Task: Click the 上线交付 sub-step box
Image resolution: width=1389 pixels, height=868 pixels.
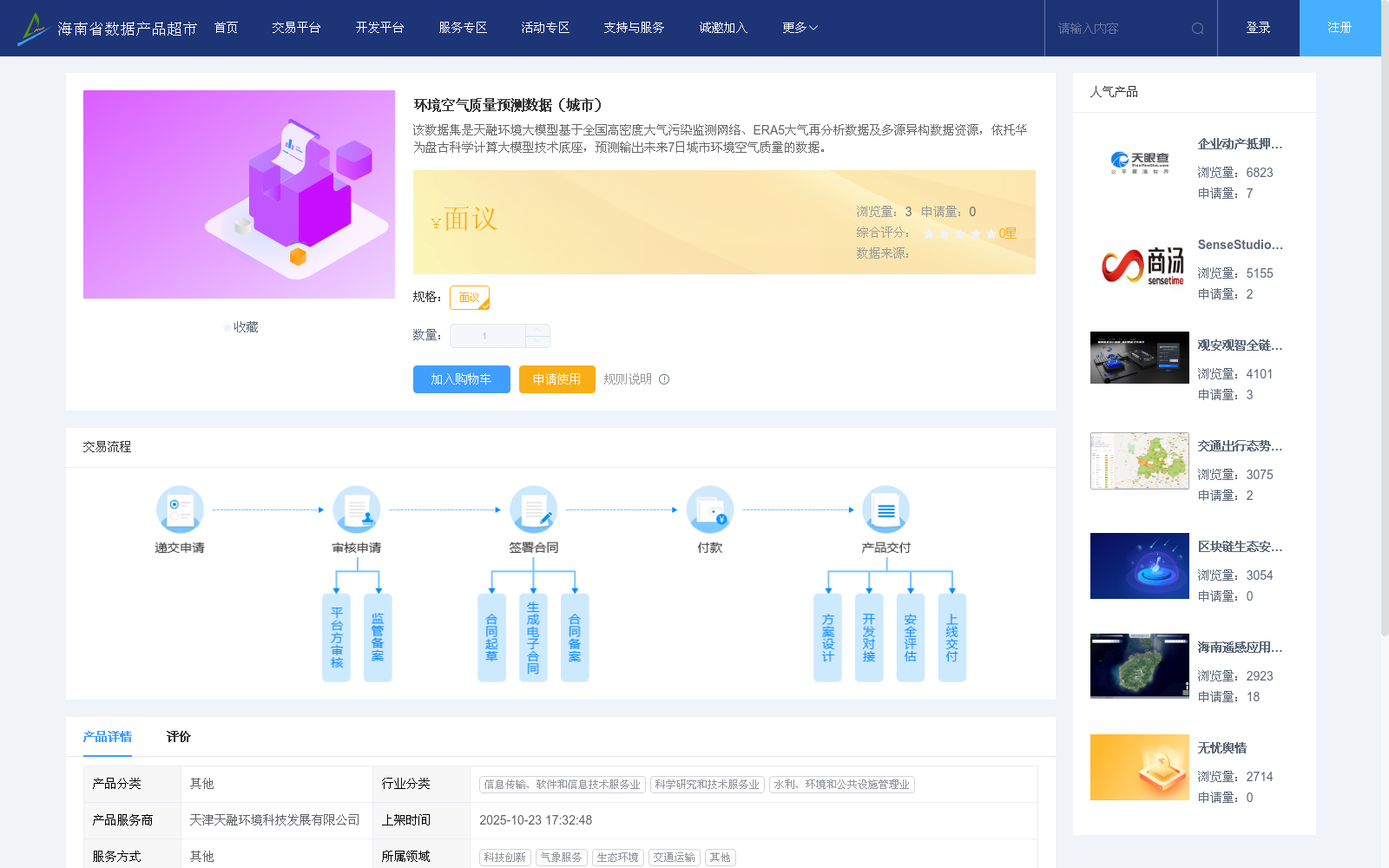Action: [x=952, y=637]
